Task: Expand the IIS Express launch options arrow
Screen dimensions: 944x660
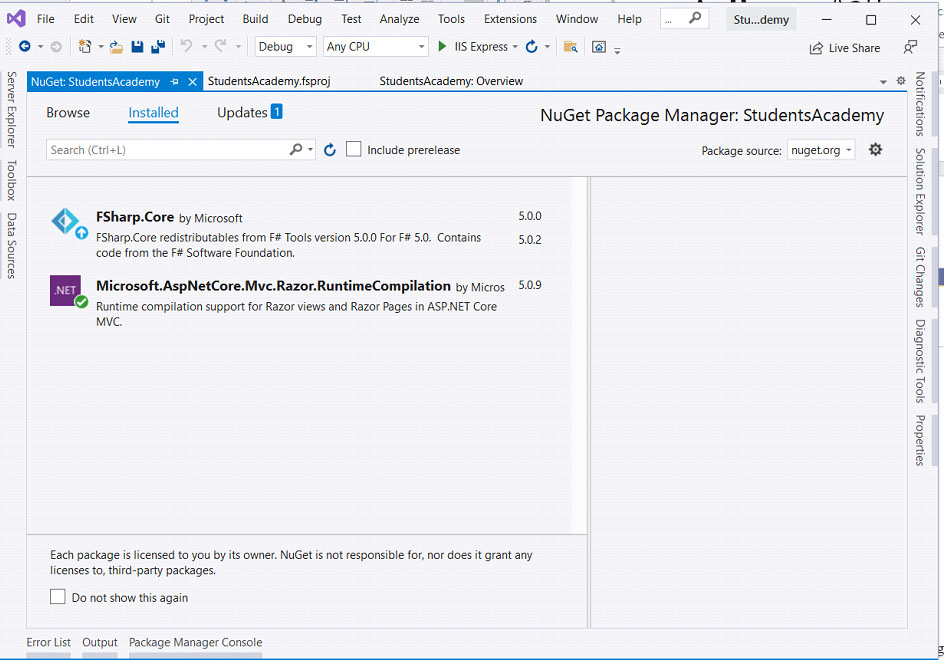Action: pyautogui.click(x=515, y=46)
